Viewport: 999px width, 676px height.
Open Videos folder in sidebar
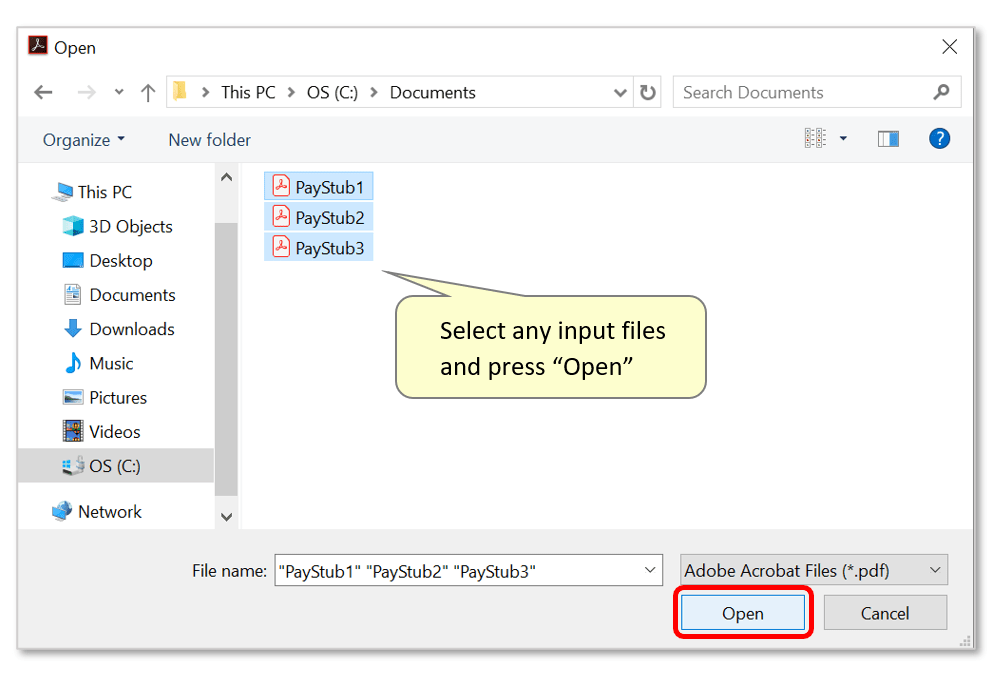pos(101,432)
